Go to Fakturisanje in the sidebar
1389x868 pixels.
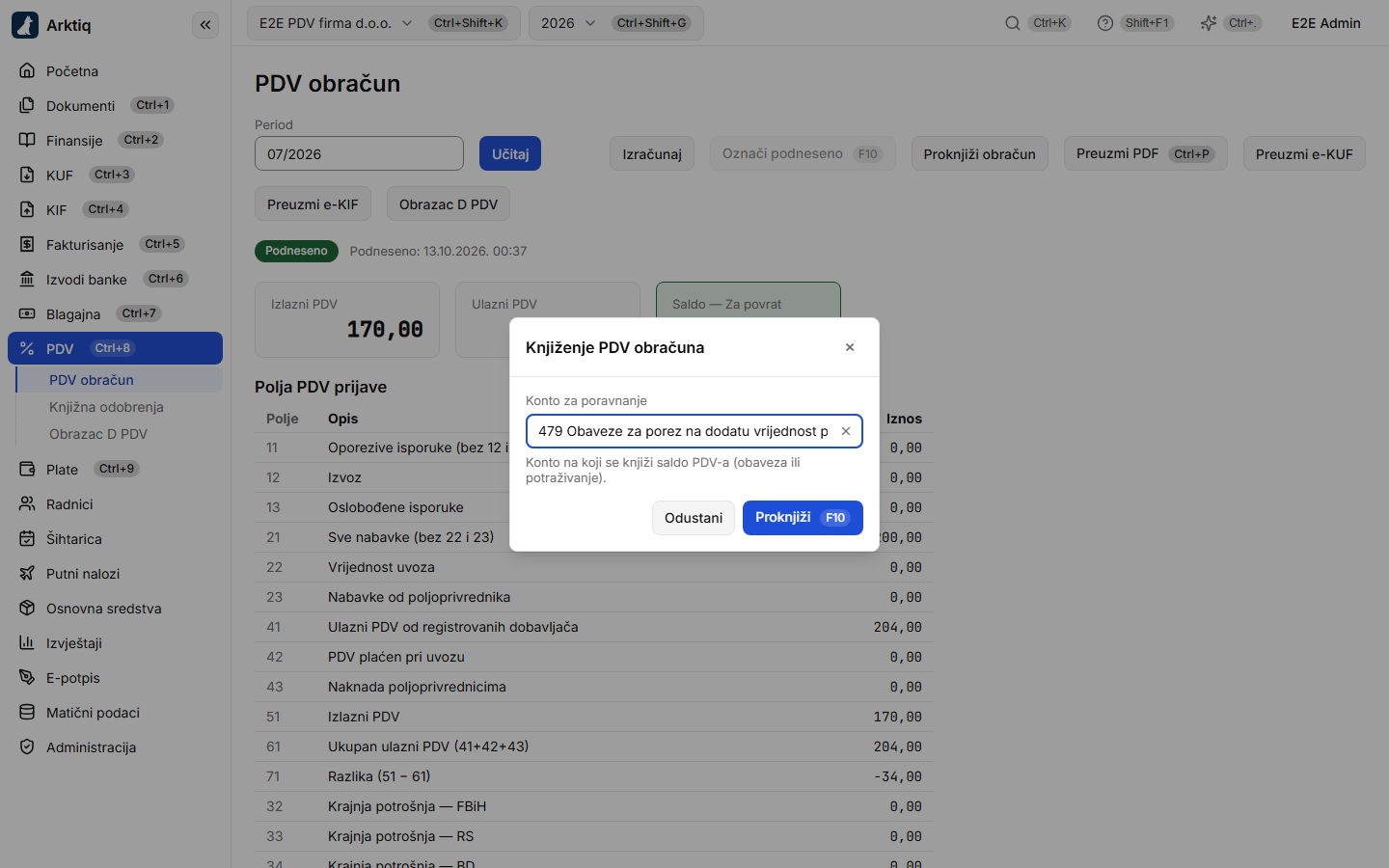[x=115, y=244]
